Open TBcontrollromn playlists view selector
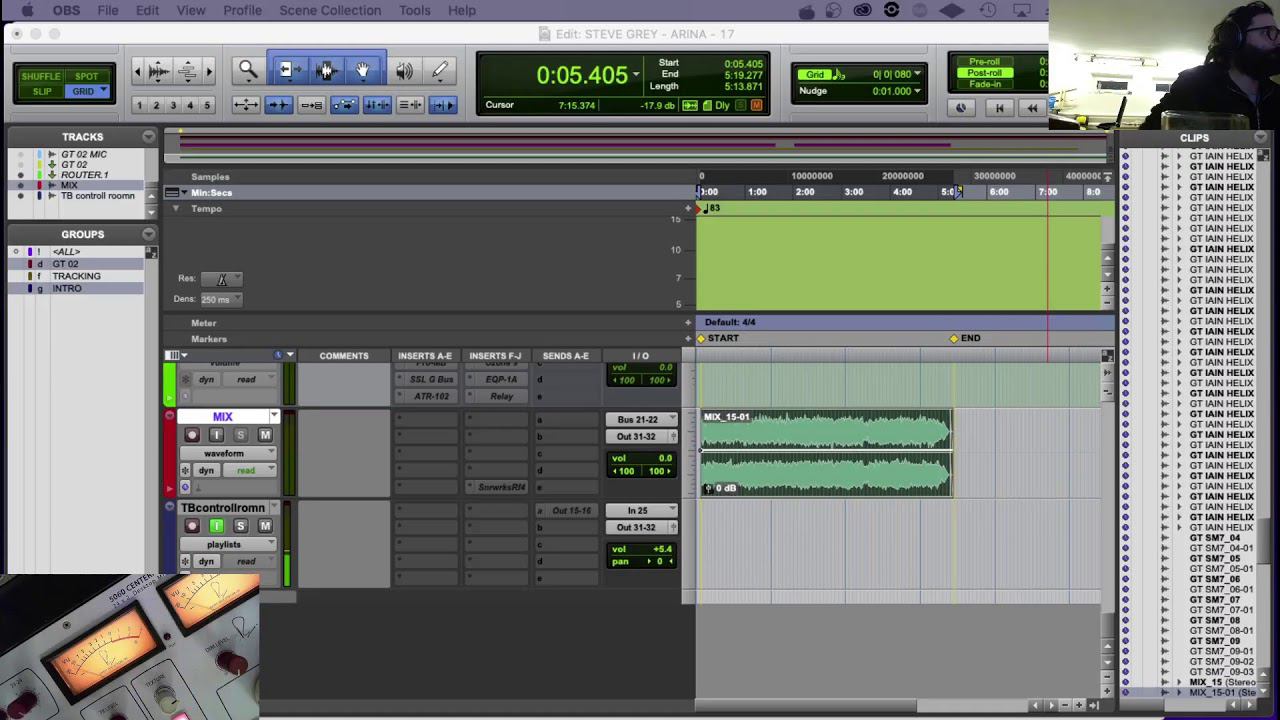This screenshot has height=720, width=1280. click(x=226, y=545)
